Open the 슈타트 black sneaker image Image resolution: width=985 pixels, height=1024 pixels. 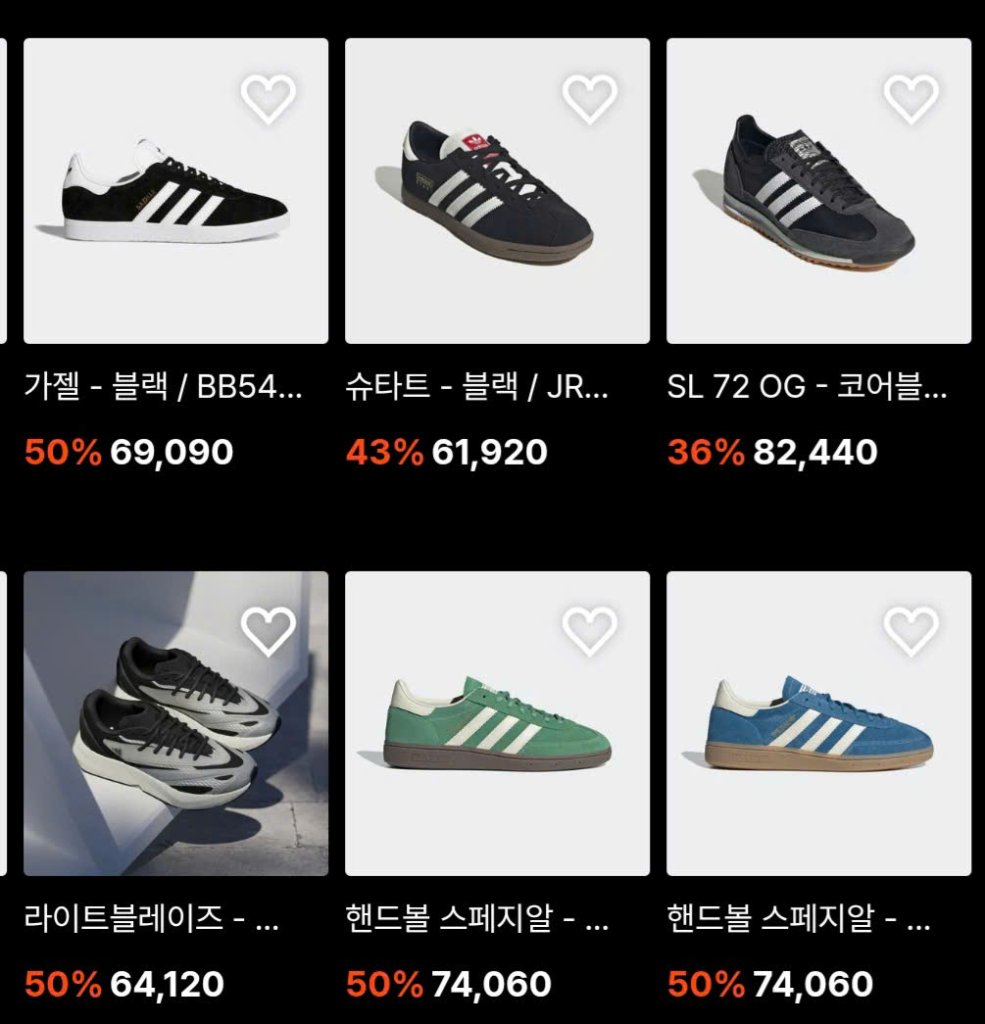pyautogui.click(x=497, y=191)
